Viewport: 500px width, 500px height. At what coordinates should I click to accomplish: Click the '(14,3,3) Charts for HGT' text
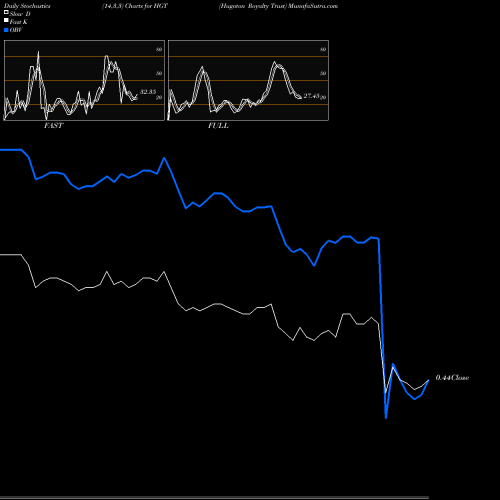coord(135,6)
